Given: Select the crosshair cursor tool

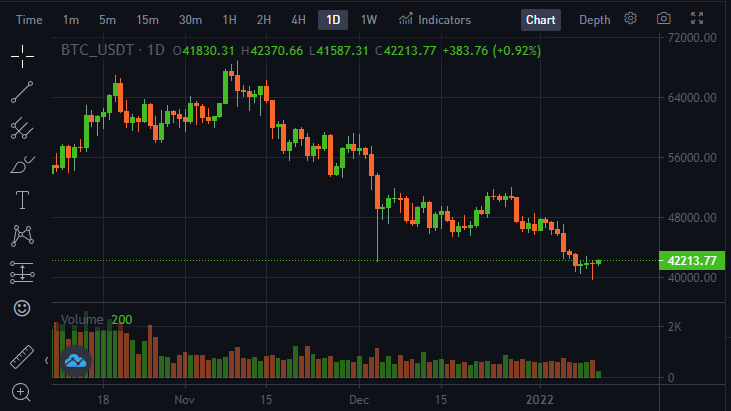Looking at the screenshot, I should [x=22, y=56].
